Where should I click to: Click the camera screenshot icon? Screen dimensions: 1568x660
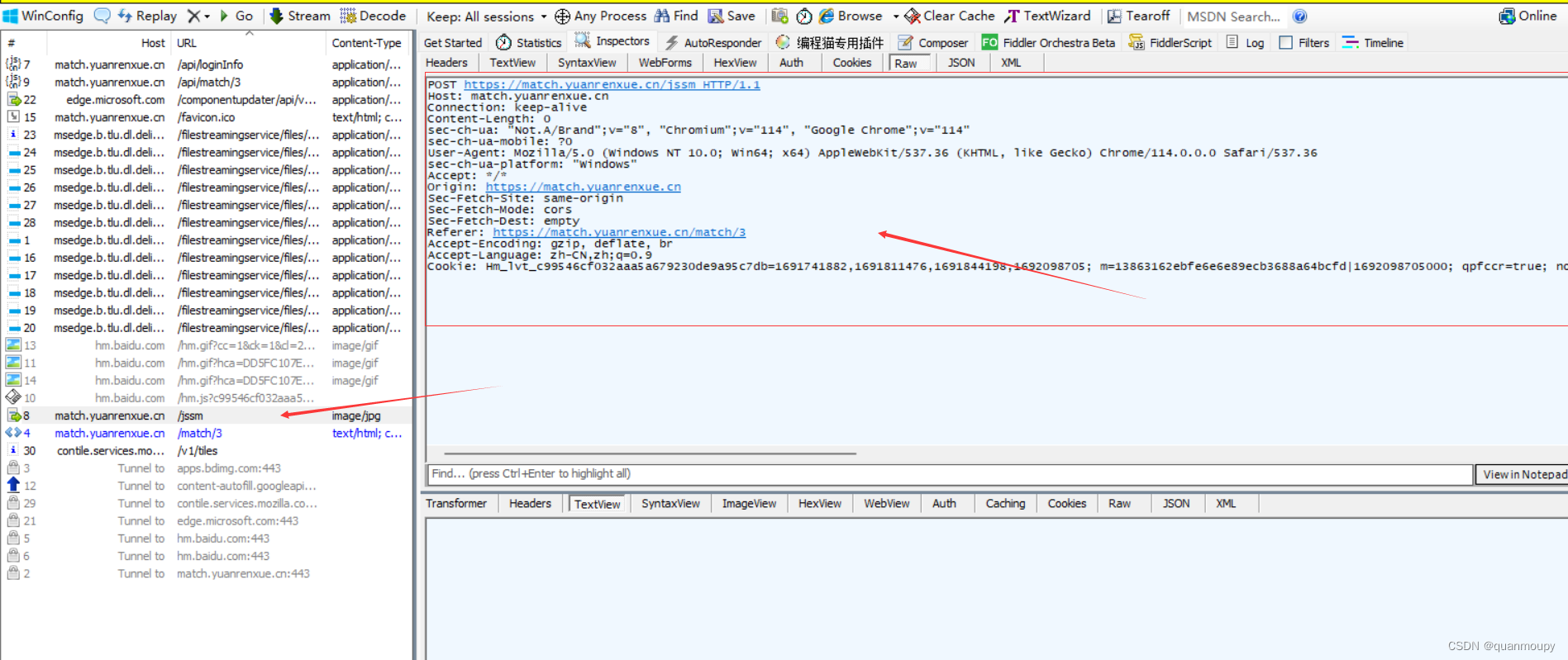779,16
